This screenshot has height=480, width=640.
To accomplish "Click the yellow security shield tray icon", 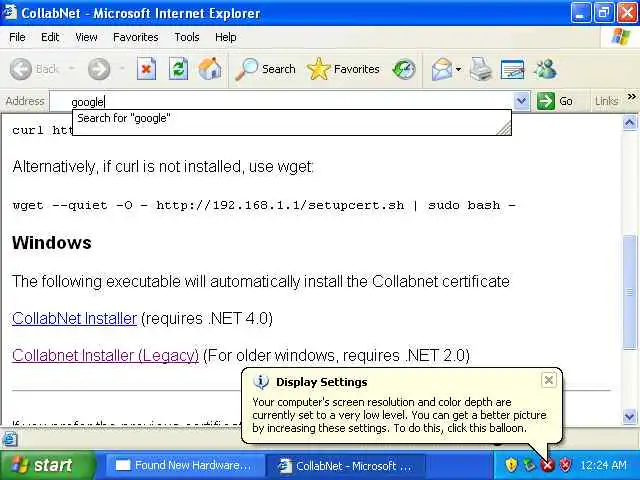I will tap(511, 465).
